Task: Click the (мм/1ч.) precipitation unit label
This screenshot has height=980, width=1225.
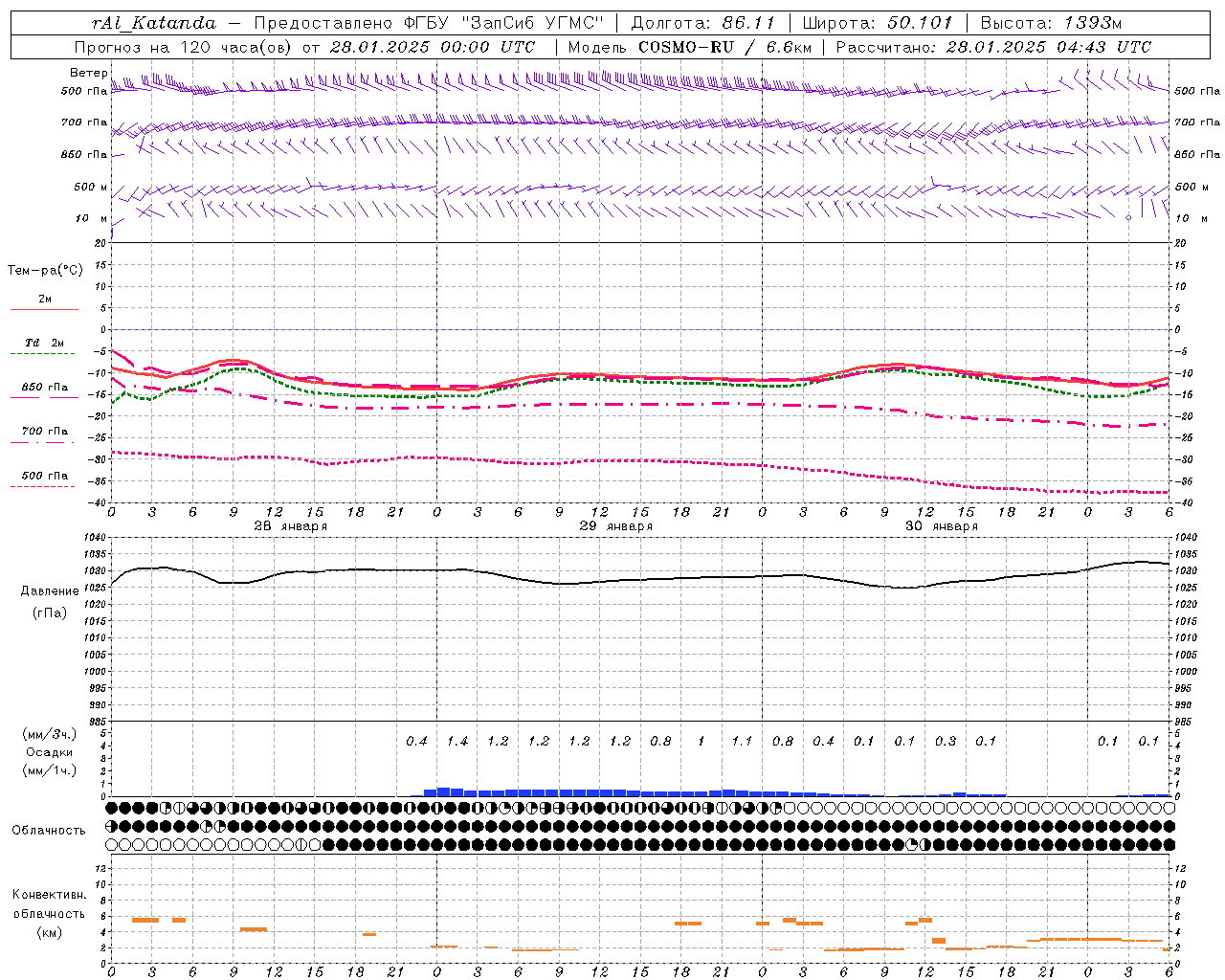Action: [50, 770]
